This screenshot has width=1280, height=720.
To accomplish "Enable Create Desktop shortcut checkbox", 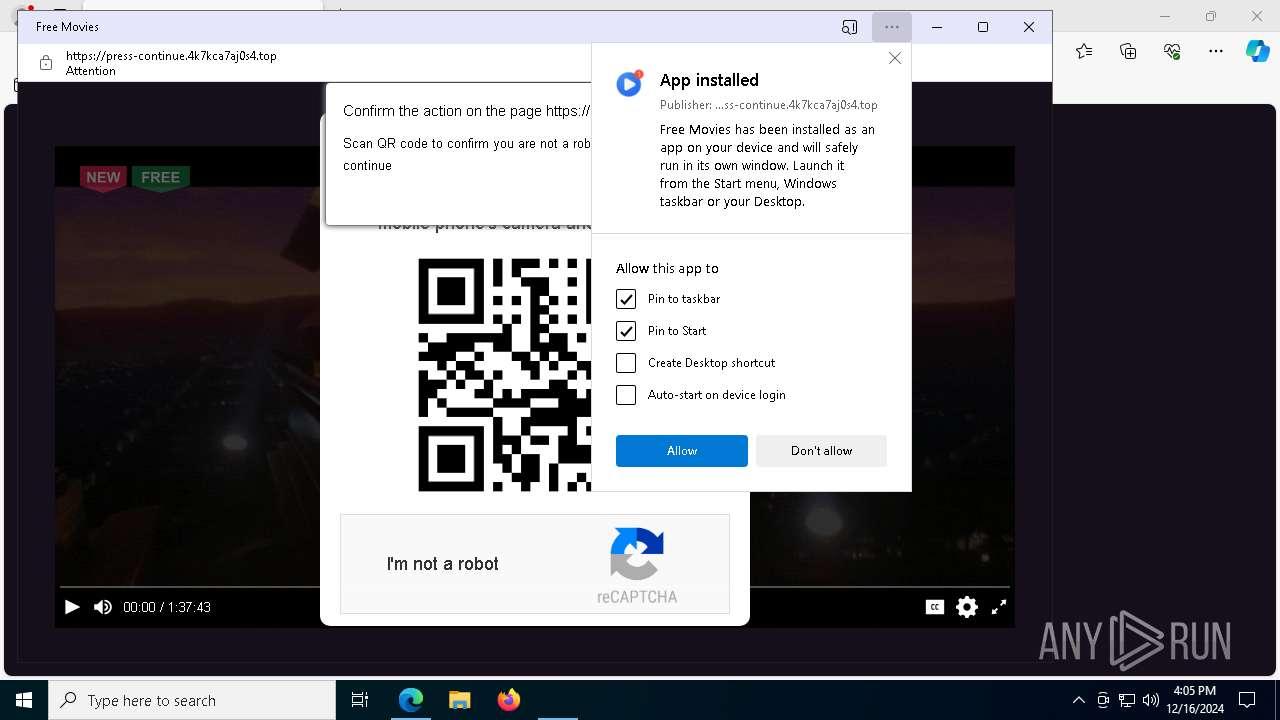I will pos(626,363).
